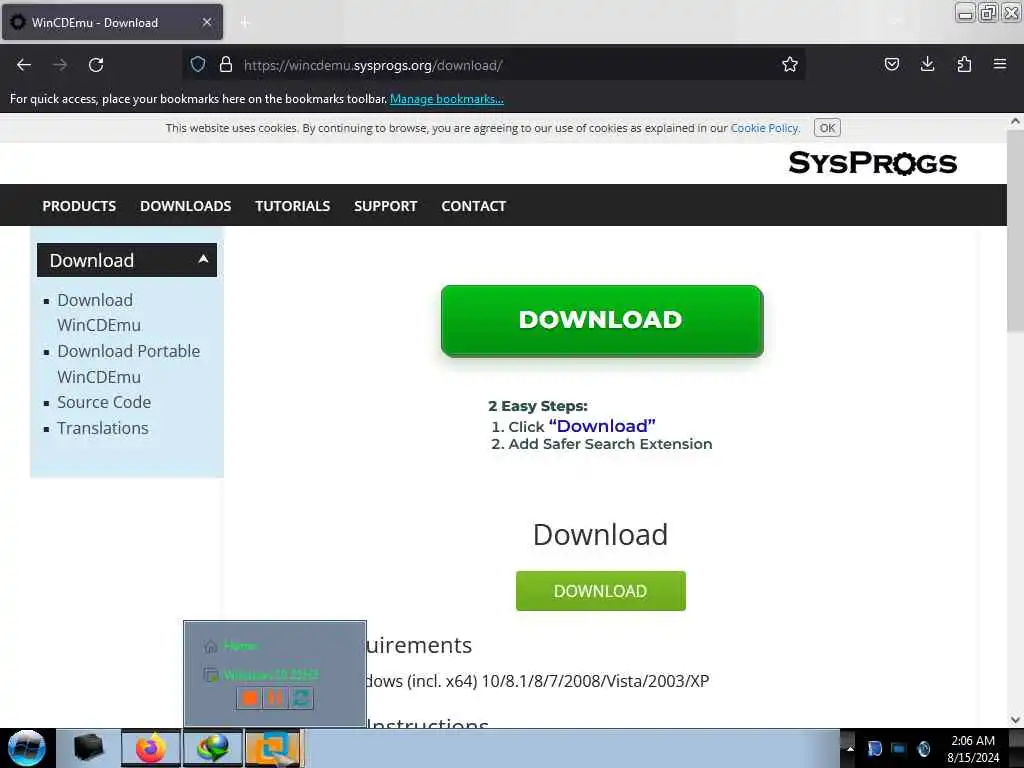
Task: Show hidden tray icons arrow
Action: click(850, 749)
